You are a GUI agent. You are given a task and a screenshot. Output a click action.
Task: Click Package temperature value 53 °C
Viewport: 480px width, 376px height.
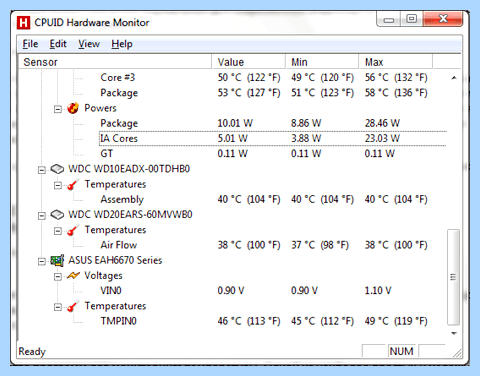pos(249,93)
